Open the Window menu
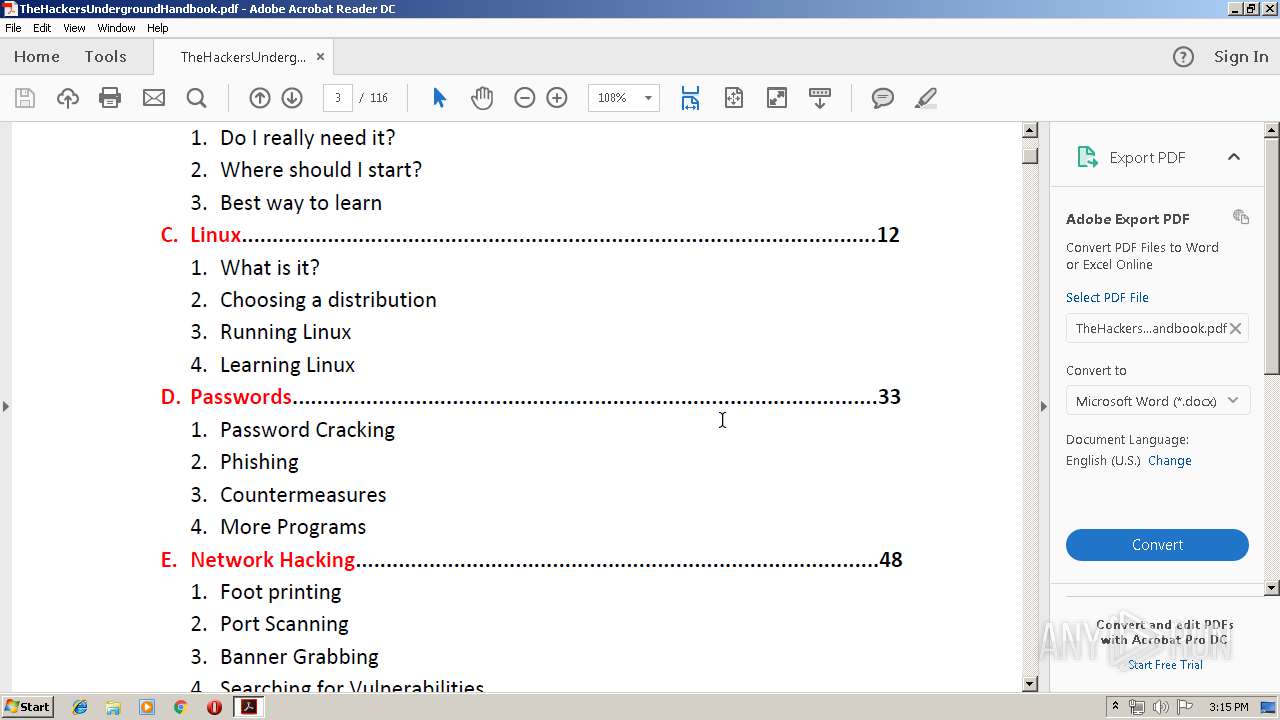This screenshot has height=720, width=1280. 116,28
